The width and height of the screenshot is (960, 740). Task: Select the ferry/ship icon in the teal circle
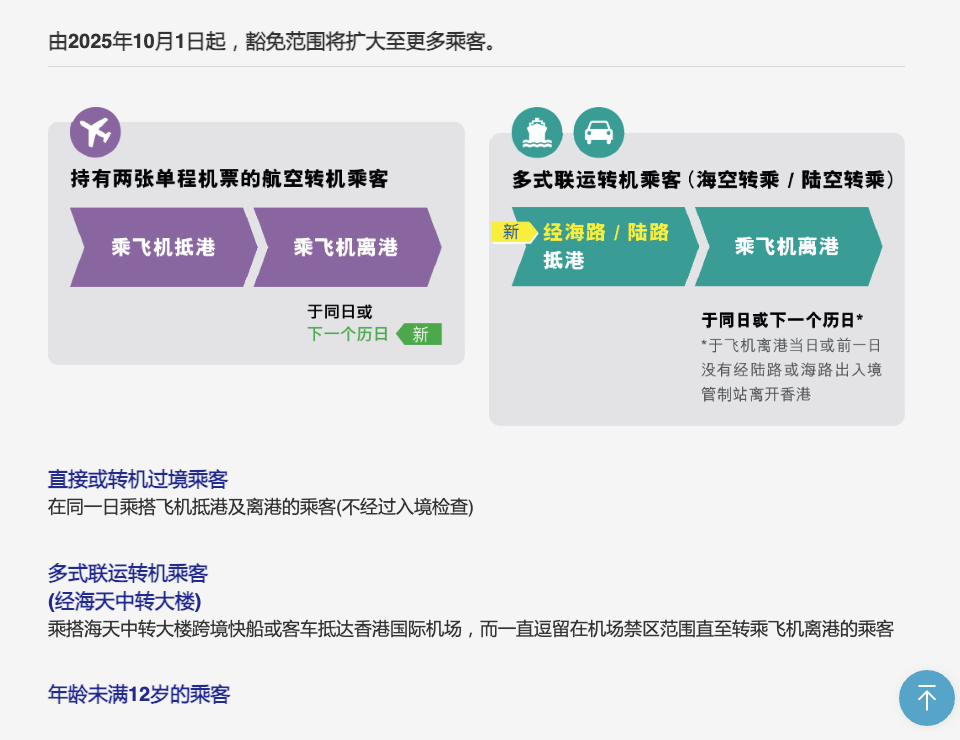click(537, 131)
